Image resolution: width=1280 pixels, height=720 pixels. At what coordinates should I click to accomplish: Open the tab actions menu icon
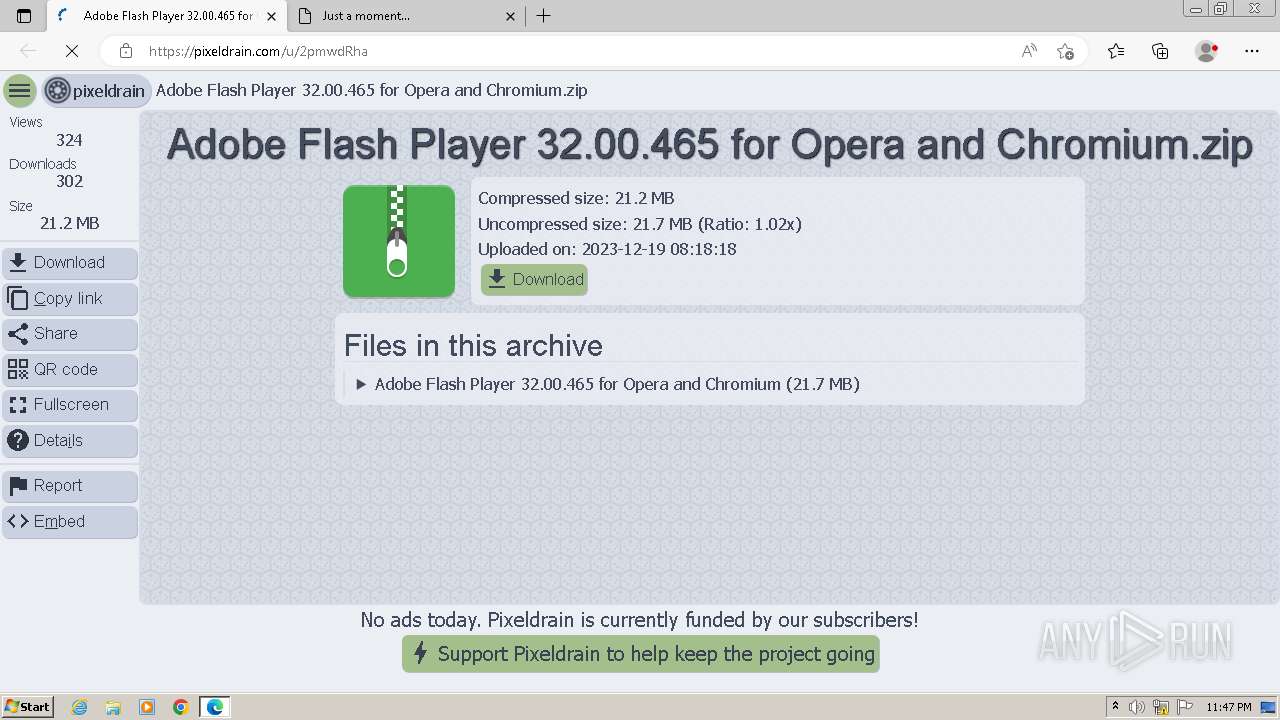(x=24, y=15)
